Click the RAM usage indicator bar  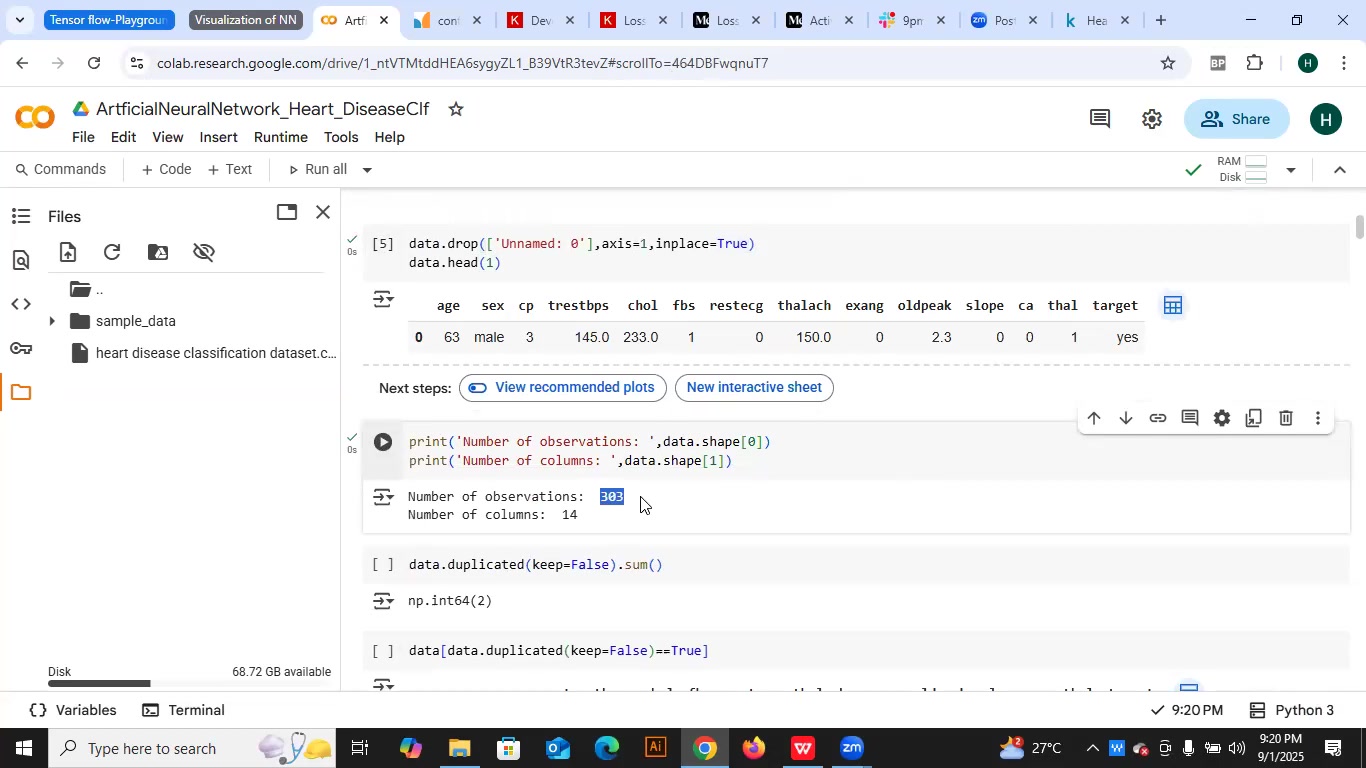click(1257, 161)
